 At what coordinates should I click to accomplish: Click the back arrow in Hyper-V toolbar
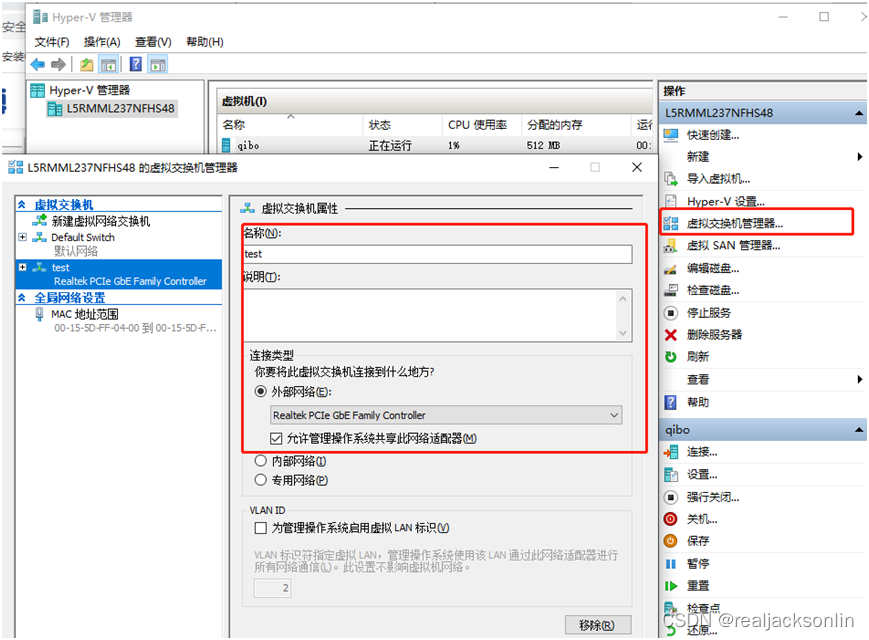38,65
